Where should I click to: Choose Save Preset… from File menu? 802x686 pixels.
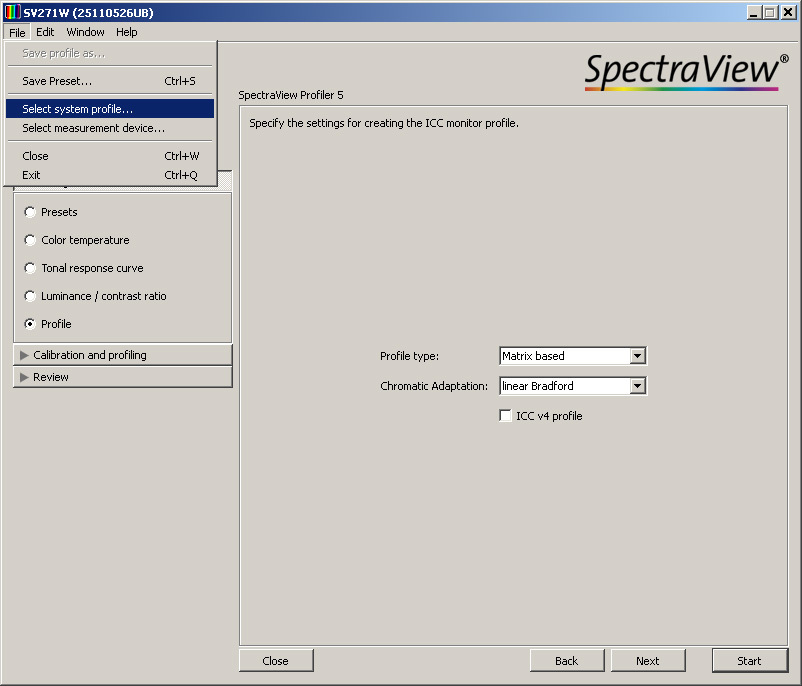[x=110, y=81]
